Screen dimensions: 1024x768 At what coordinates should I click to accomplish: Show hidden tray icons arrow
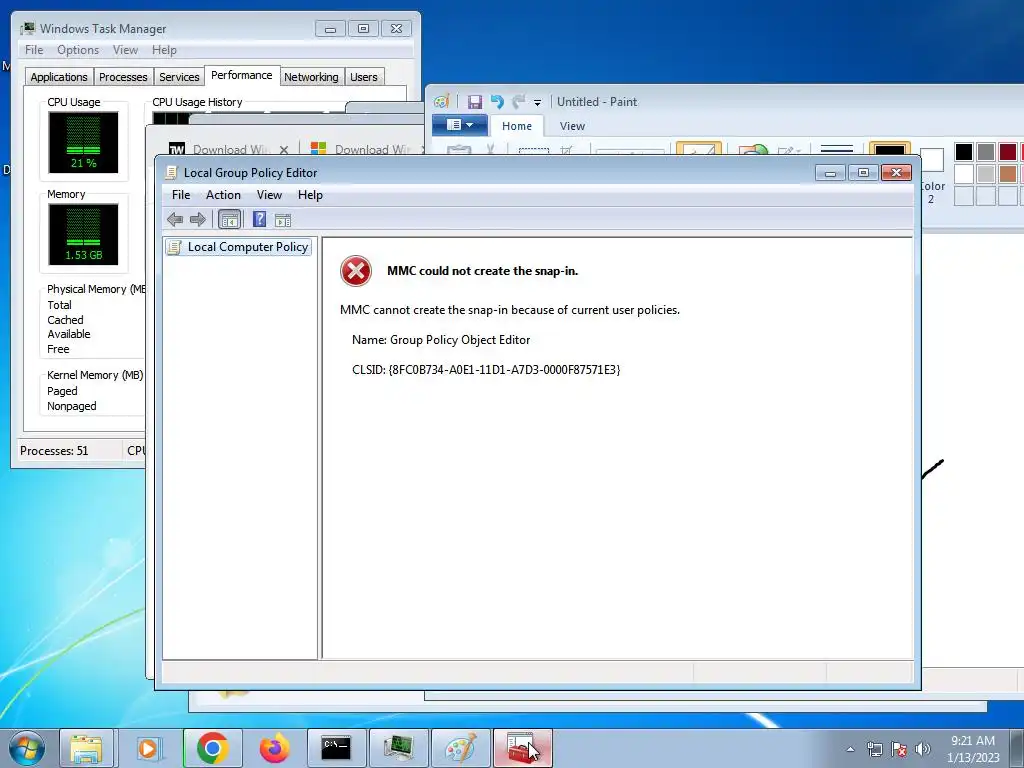850,750
